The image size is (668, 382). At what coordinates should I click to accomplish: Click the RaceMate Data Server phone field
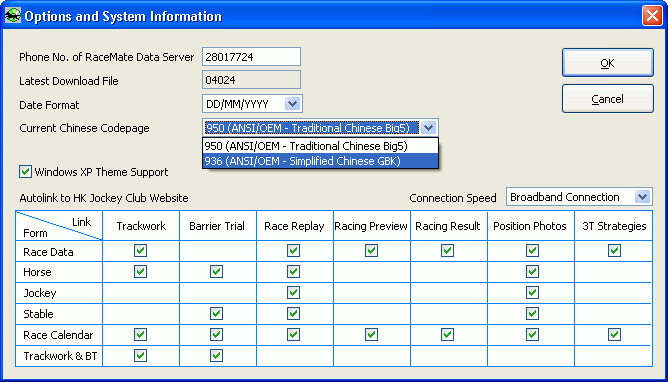(x=251, y=57)
